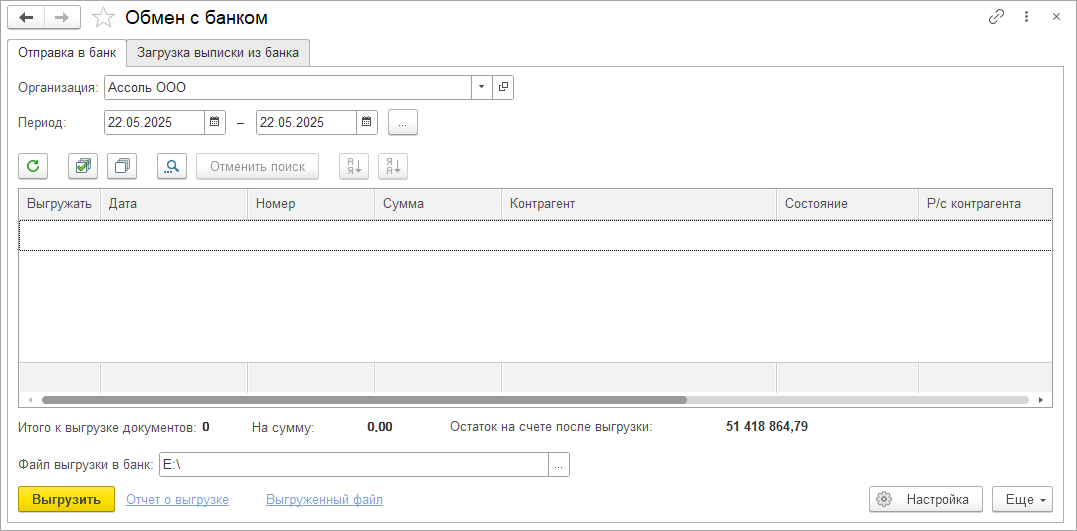Viewport: 1077px width, 531px height.
Task: Click the Файл выгрузки в банк path field
Action: 354,465
